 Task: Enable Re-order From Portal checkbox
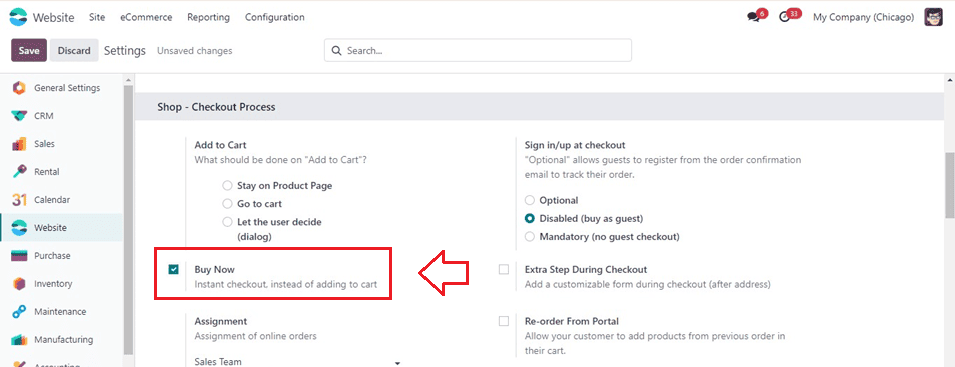tap(504, 321)
